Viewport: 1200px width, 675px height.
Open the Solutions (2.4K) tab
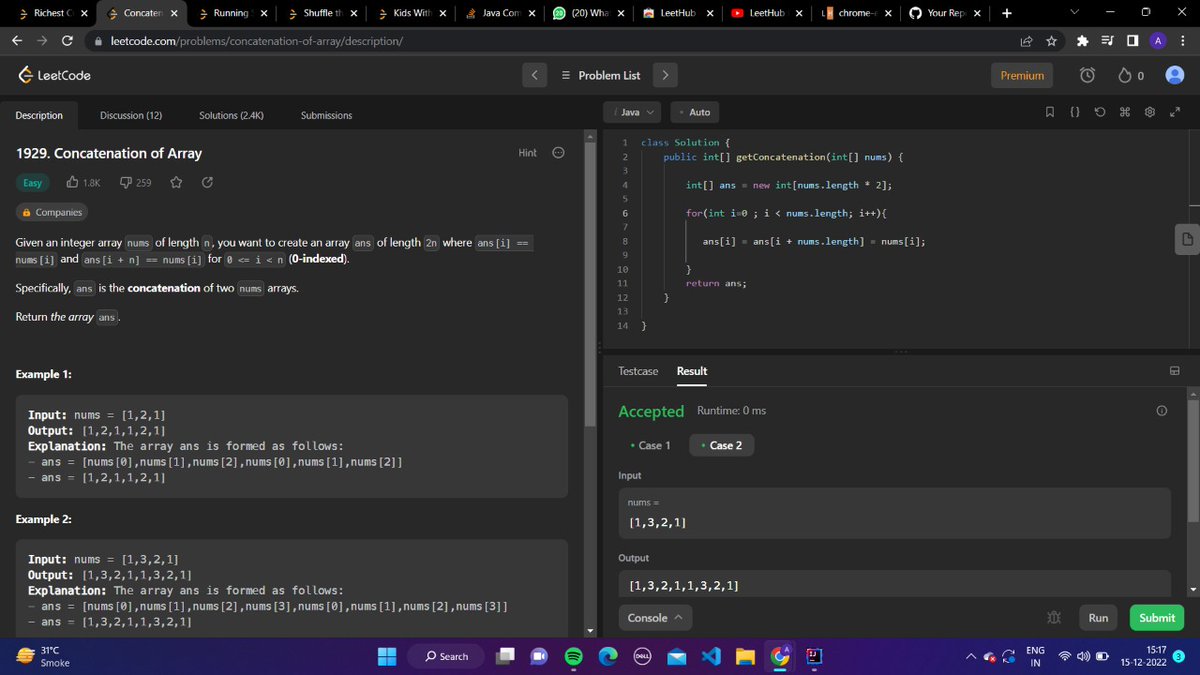coord(231,115)
